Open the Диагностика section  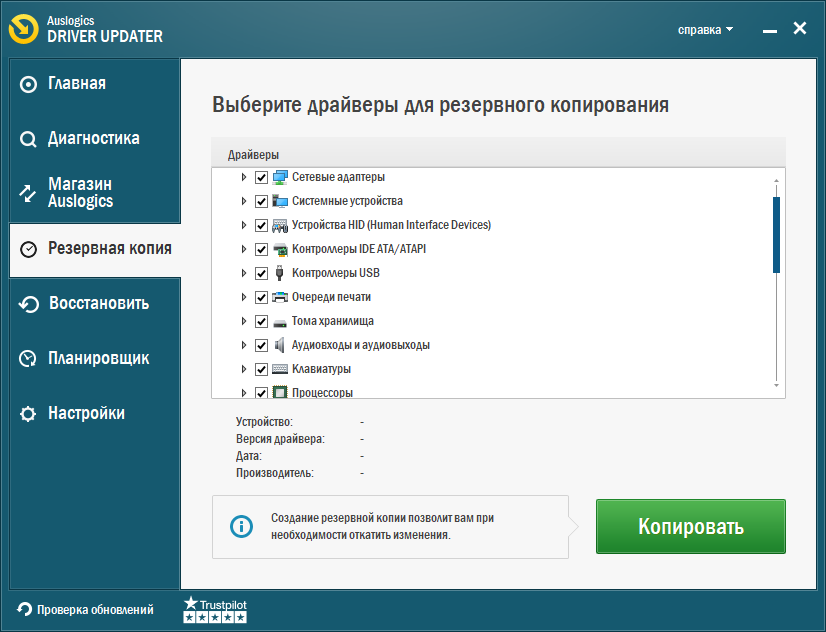tap(93, 139)
